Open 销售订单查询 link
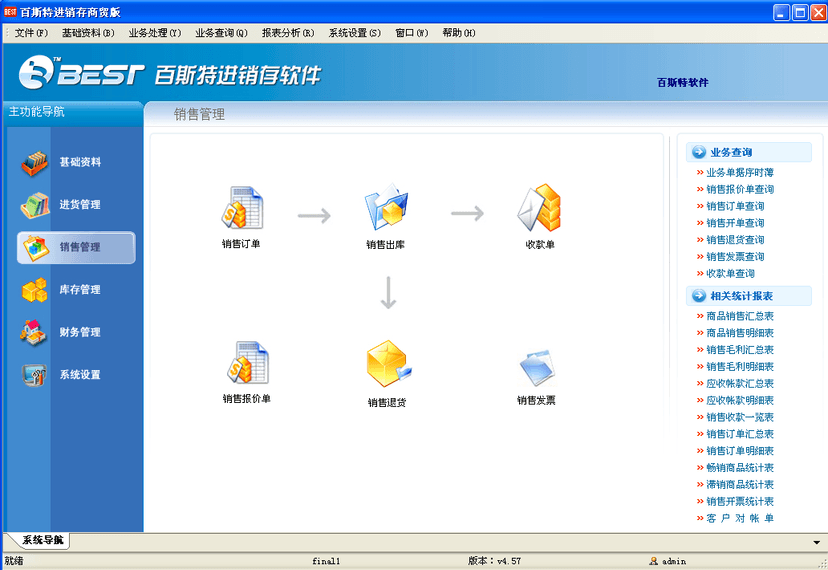 [735, 206]
